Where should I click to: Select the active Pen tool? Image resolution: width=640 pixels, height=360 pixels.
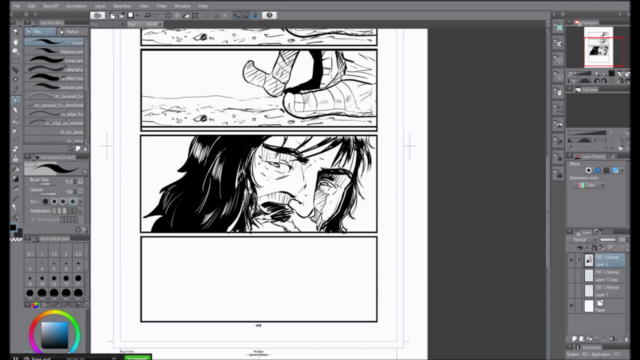point(16,100)
